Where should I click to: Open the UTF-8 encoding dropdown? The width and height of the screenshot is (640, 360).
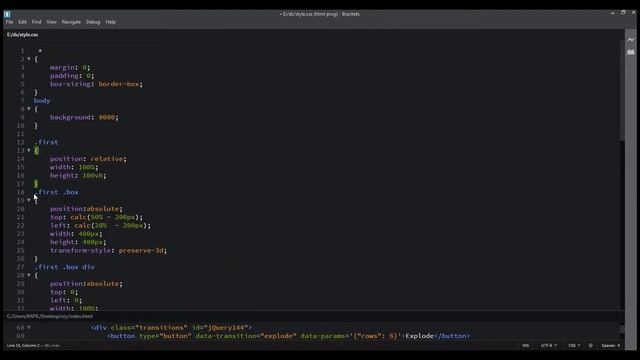tap(549, 346)
